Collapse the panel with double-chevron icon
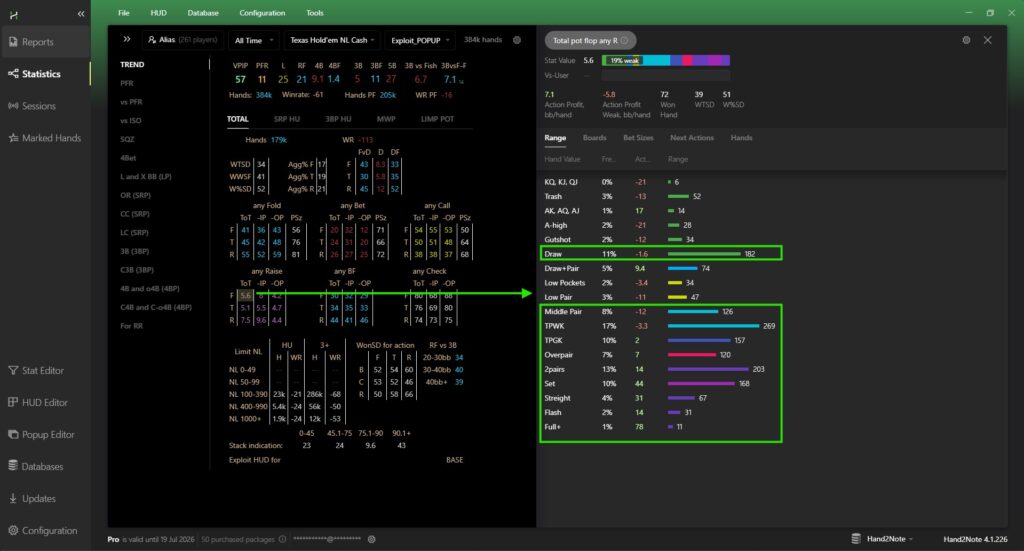Viewport: 1024px width, 551px height. point(127,40)
